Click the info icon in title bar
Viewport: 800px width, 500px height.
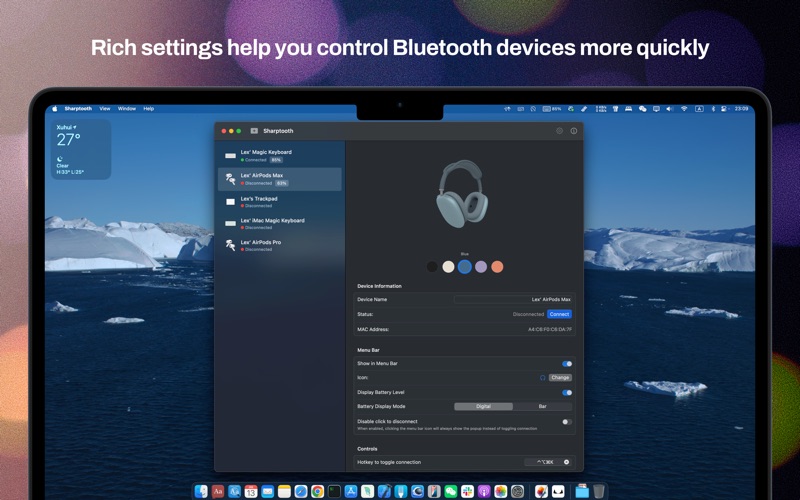coord(574,131)
